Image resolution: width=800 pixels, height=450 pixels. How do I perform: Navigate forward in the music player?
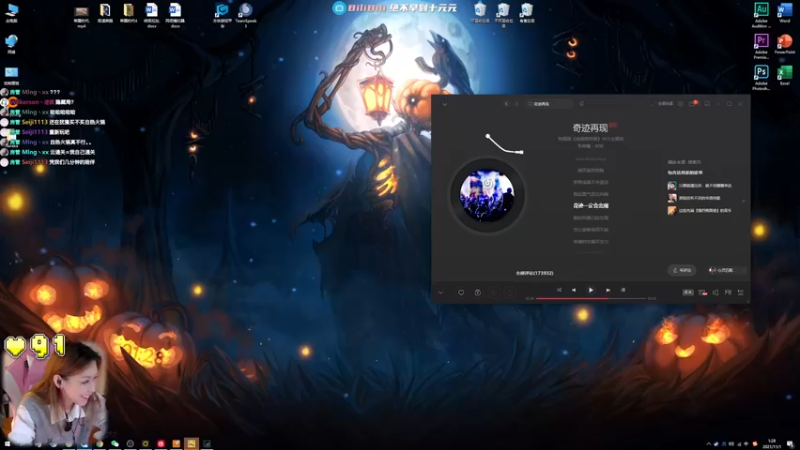coord(516,104)
